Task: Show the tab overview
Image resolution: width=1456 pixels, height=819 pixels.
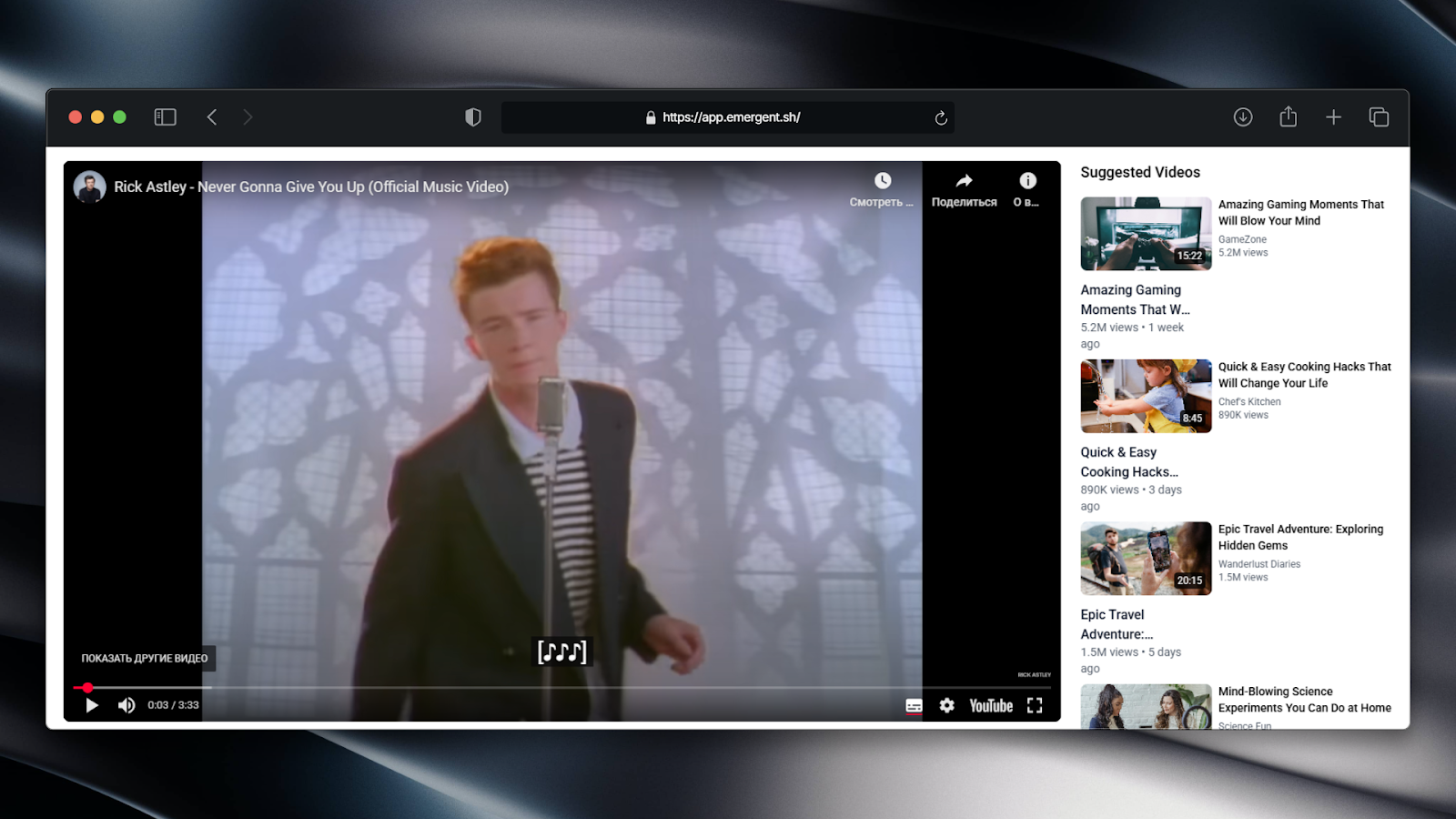Action: click(x=1379, y=117)
